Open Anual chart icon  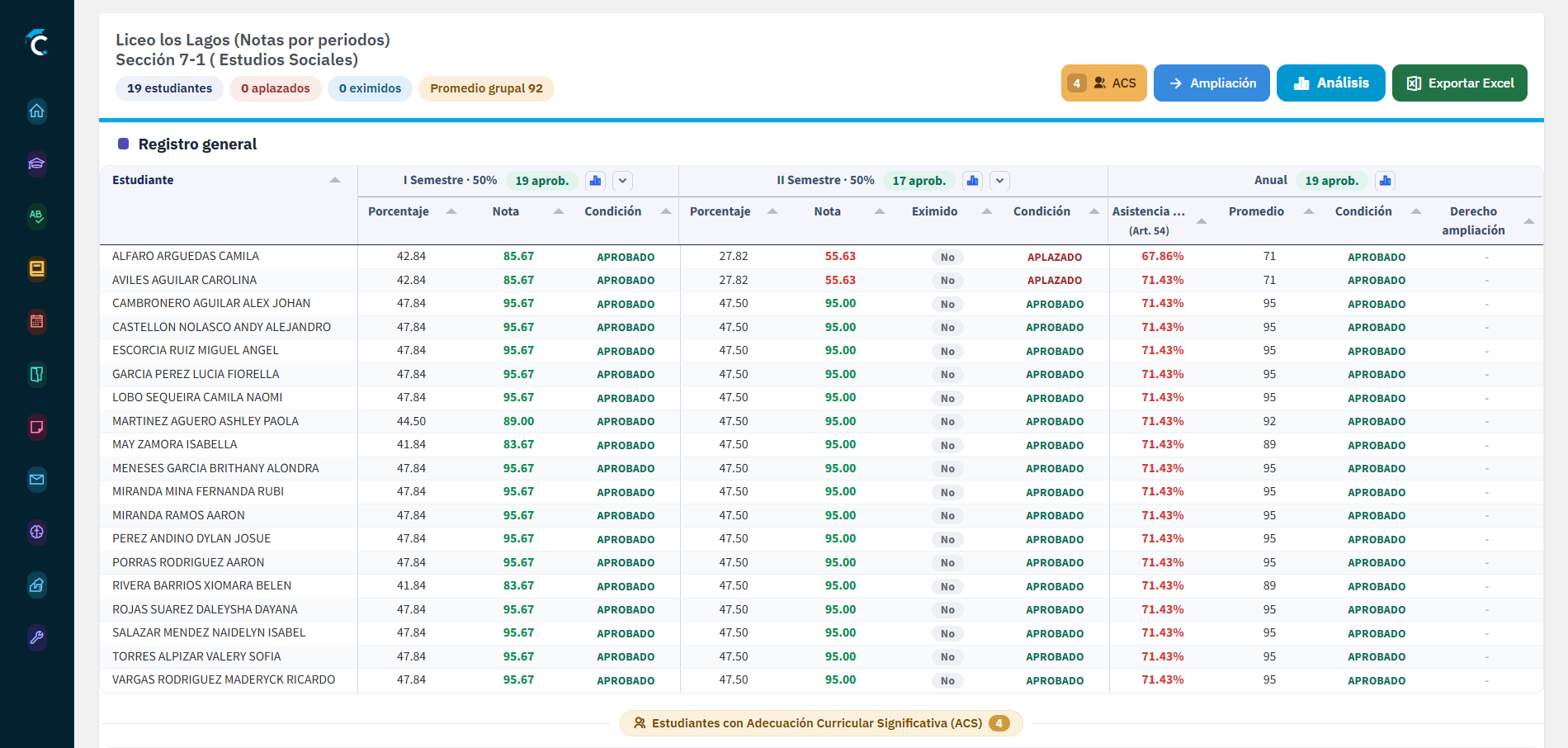pos(1385,181)
